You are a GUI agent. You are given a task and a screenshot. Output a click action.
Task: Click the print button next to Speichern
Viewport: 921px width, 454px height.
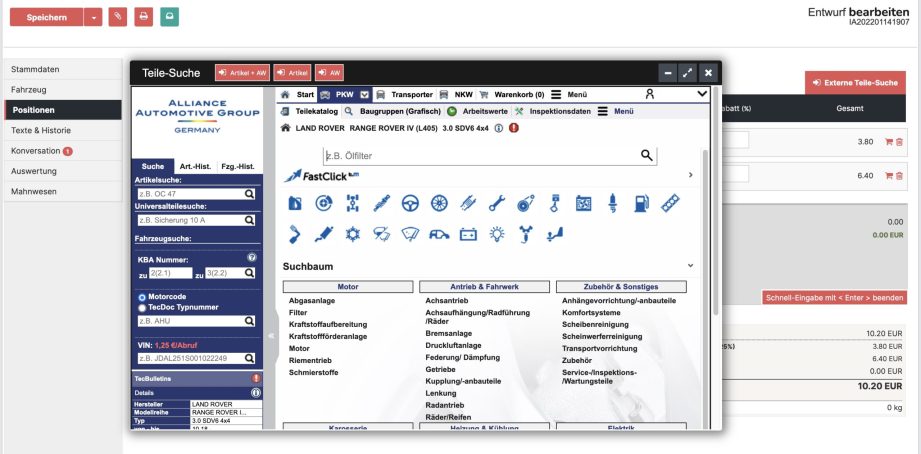[x=143, y=17]
